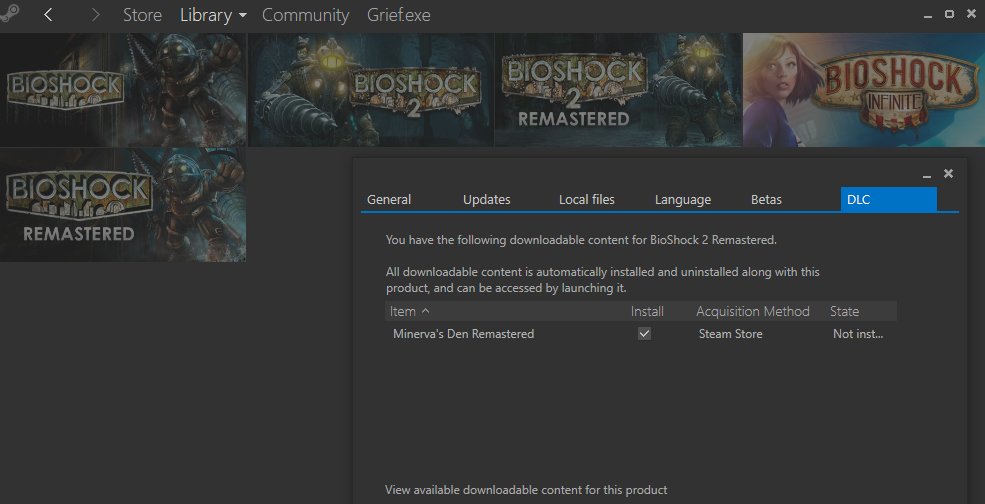Image resolution: width=985 pixels, height=504 pixels.
Task: Go back with the left arrow
Action: (x=48, y=14)
